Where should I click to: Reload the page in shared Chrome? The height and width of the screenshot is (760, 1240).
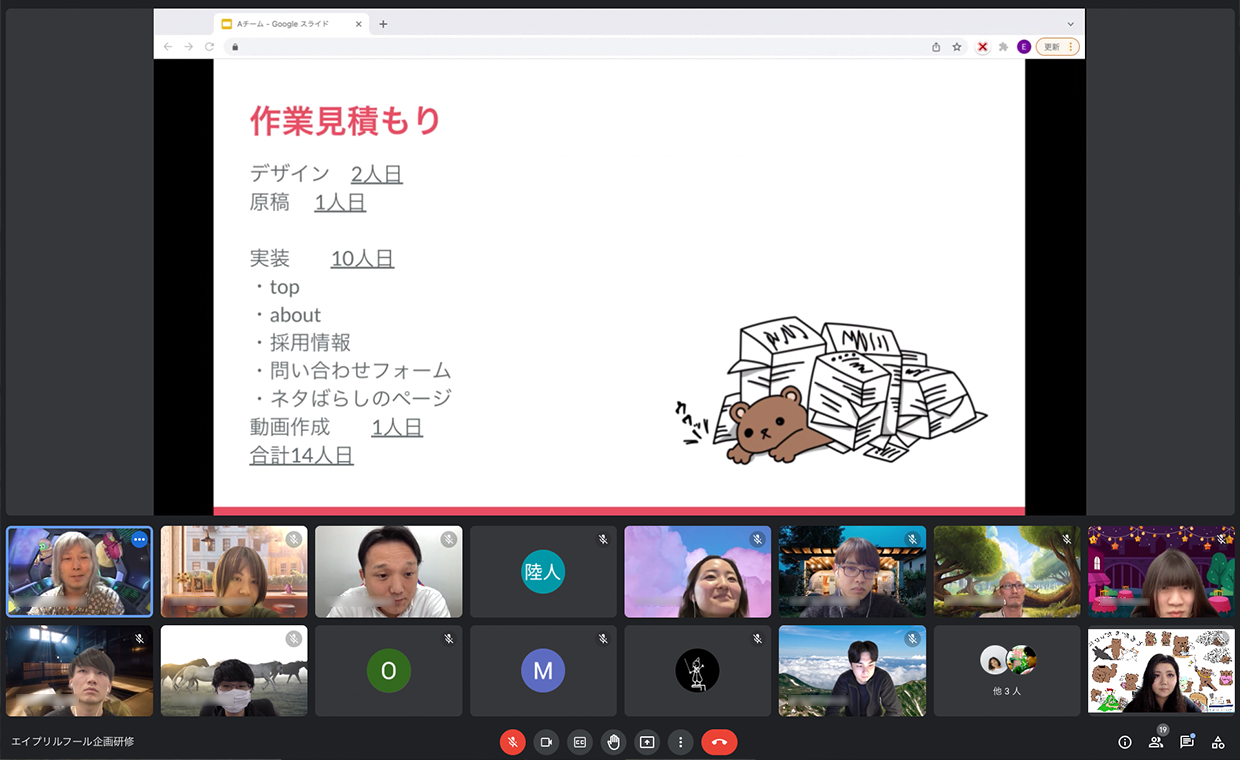tap(209, 47)
